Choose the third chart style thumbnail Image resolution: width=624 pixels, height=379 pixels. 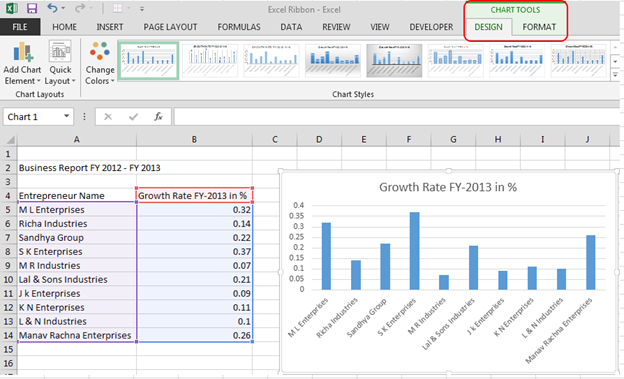271,61
